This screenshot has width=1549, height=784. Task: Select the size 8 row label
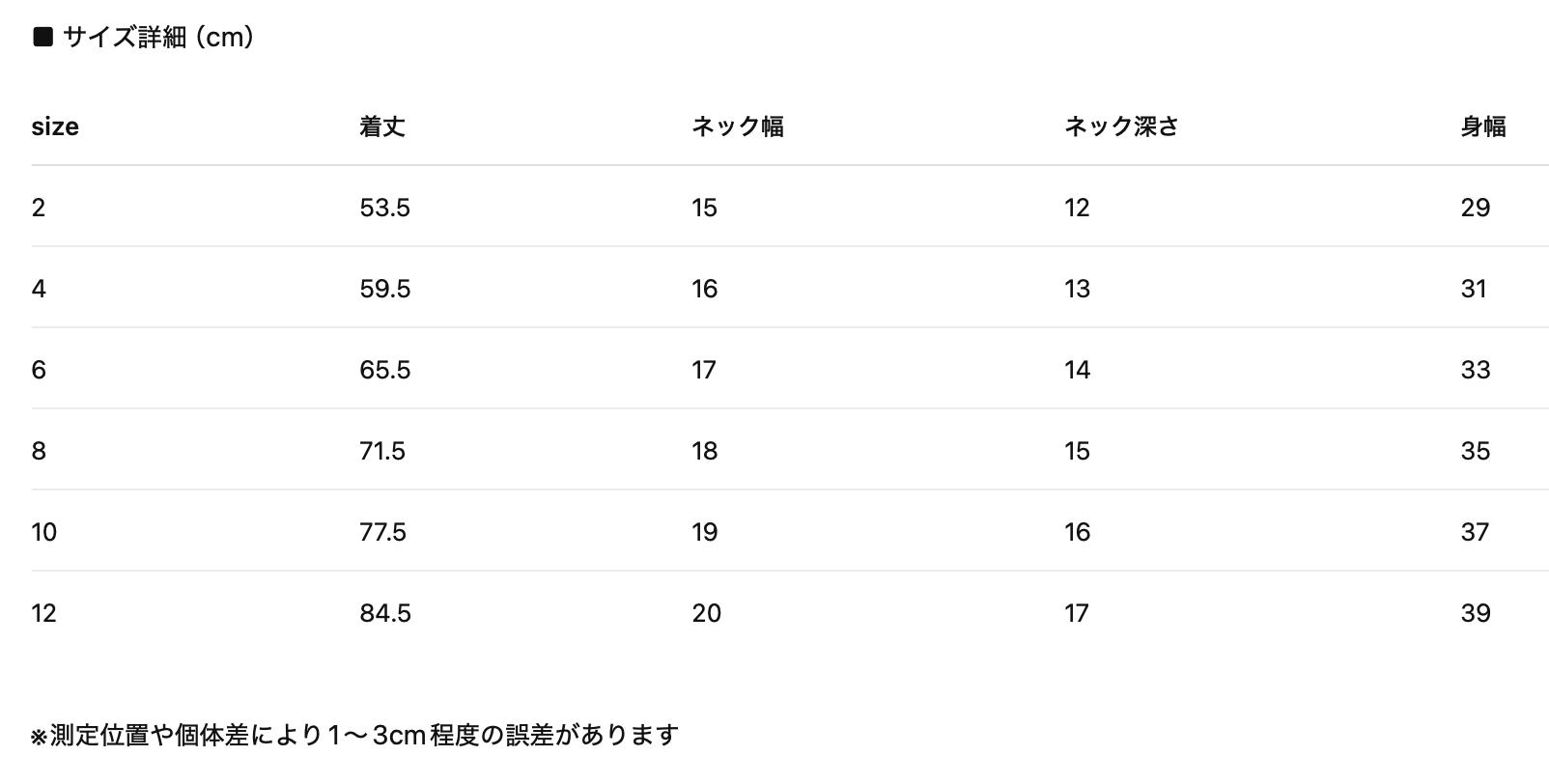click(x=39, y=451)
